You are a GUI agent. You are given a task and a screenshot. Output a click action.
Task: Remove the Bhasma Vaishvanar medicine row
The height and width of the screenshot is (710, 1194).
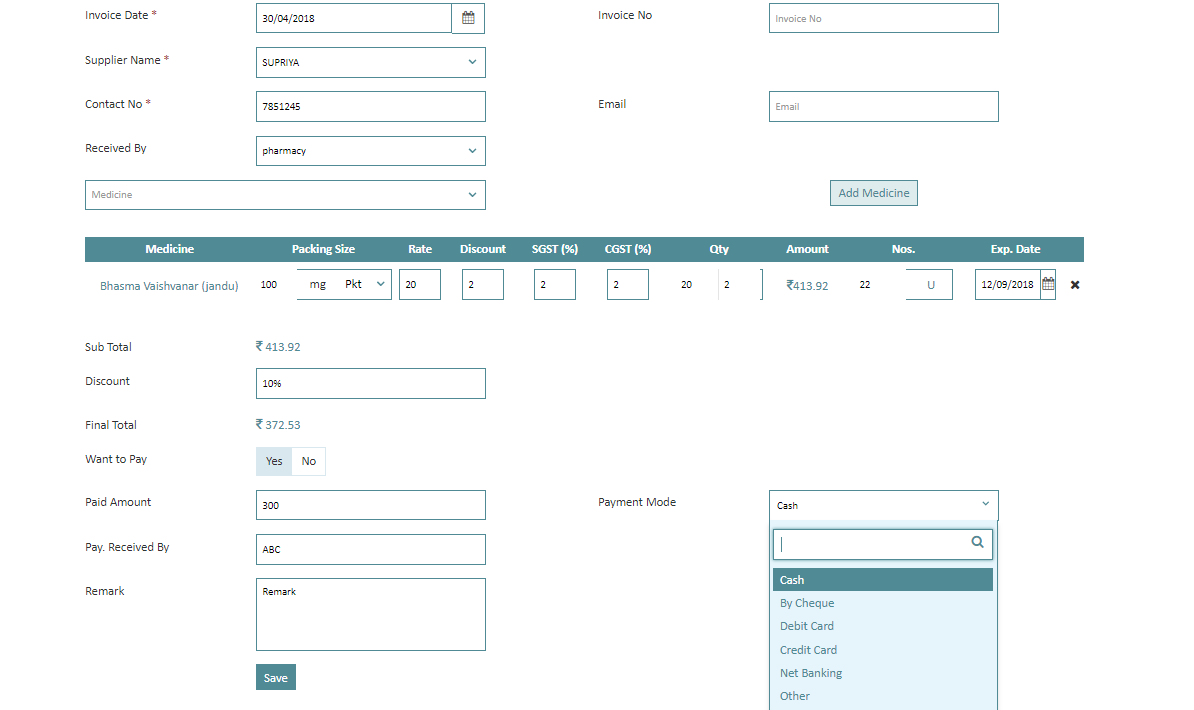[1074, 285]
